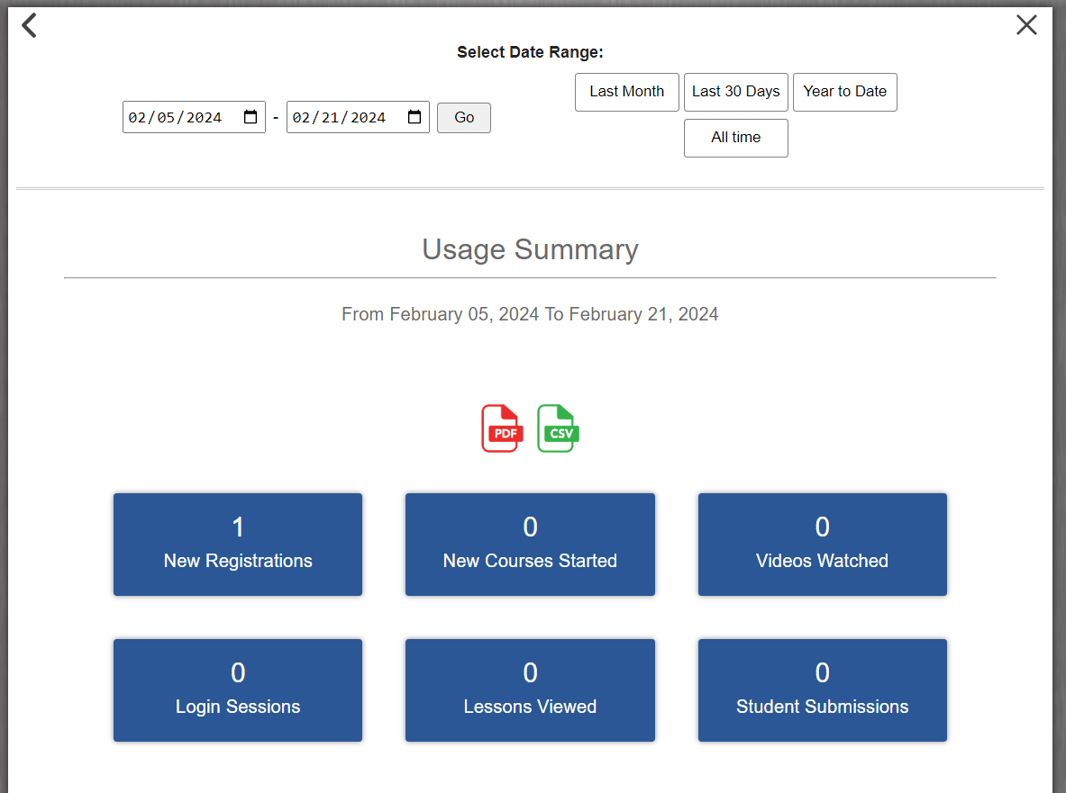Open the end date calendar picker
This screenshot has height=793, width=1066.
(414, 118)
